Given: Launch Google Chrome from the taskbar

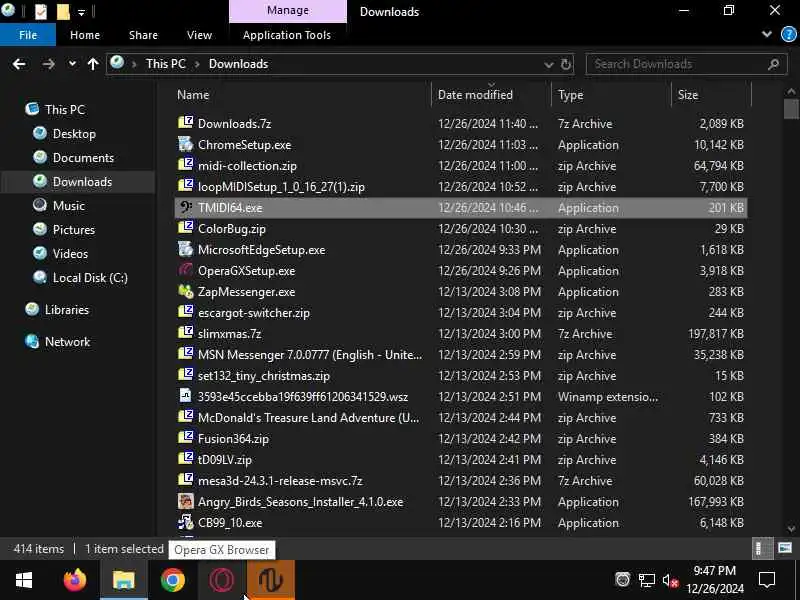Looking at the screenshot, I should [x=172, y=580].
